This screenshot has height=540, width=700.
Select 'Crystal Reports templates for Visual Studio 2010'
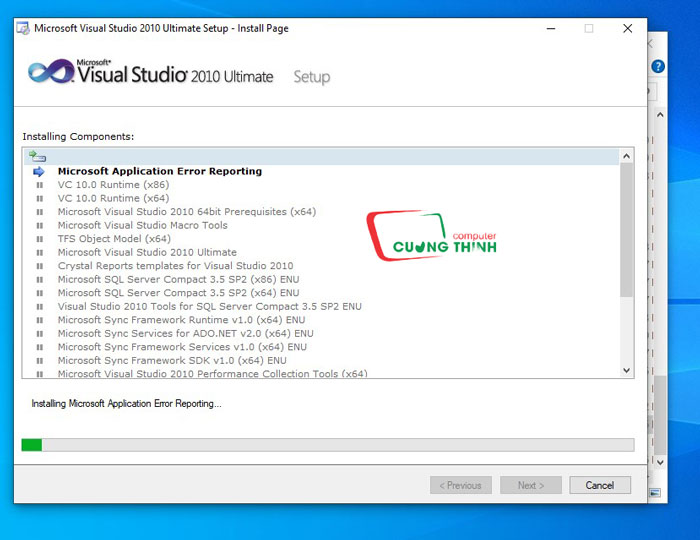coord(175,266)
